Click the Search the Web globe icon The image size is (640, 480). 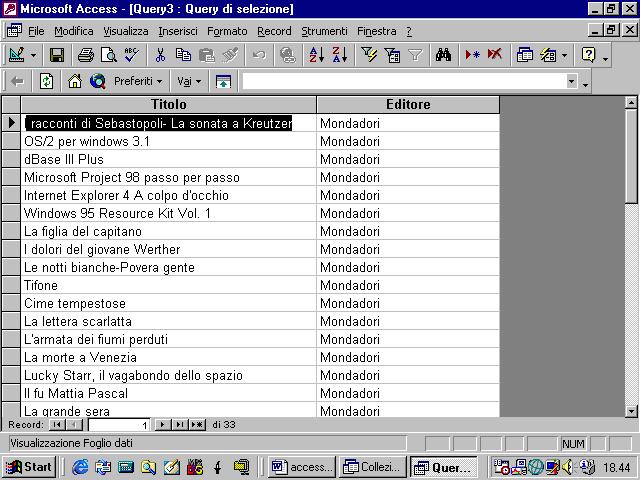[98, 82]
